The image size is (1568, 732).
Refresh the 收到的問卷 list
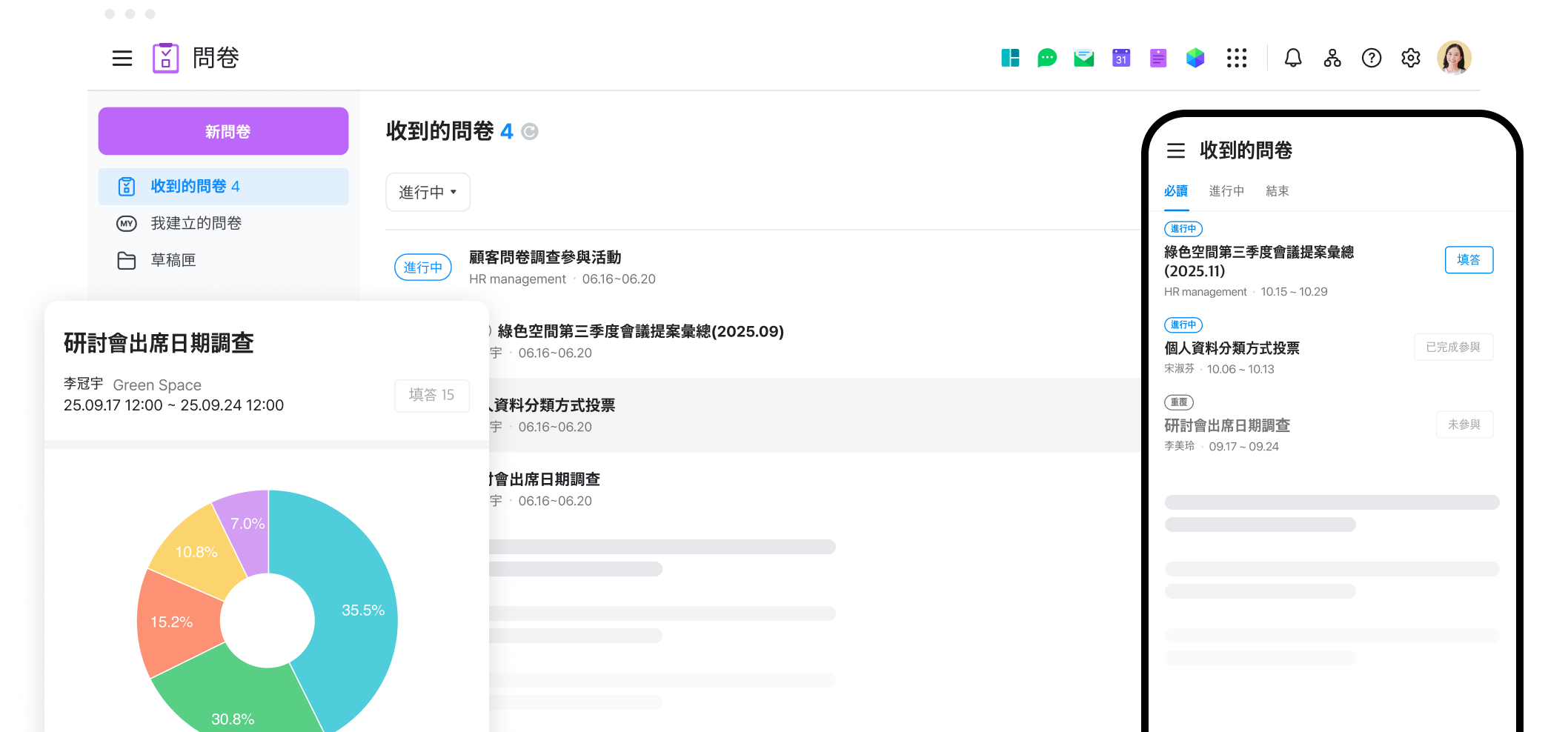530,132
